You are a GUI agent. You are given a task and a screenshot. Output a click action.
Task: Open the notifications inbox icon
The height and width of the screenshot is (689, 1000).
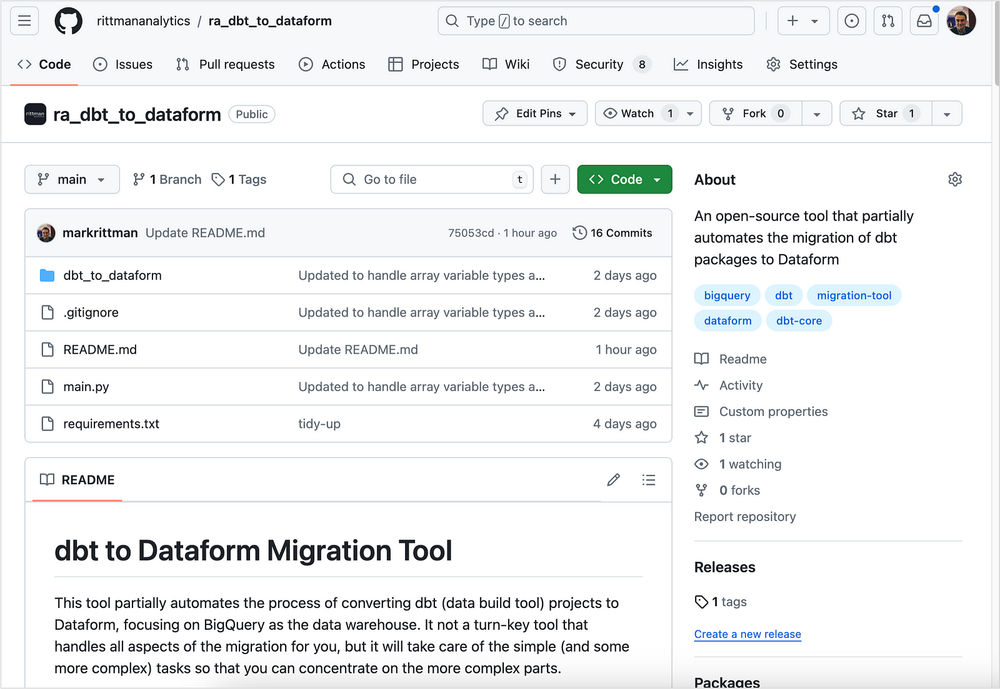pyautogui.click(x=924, y=21)
